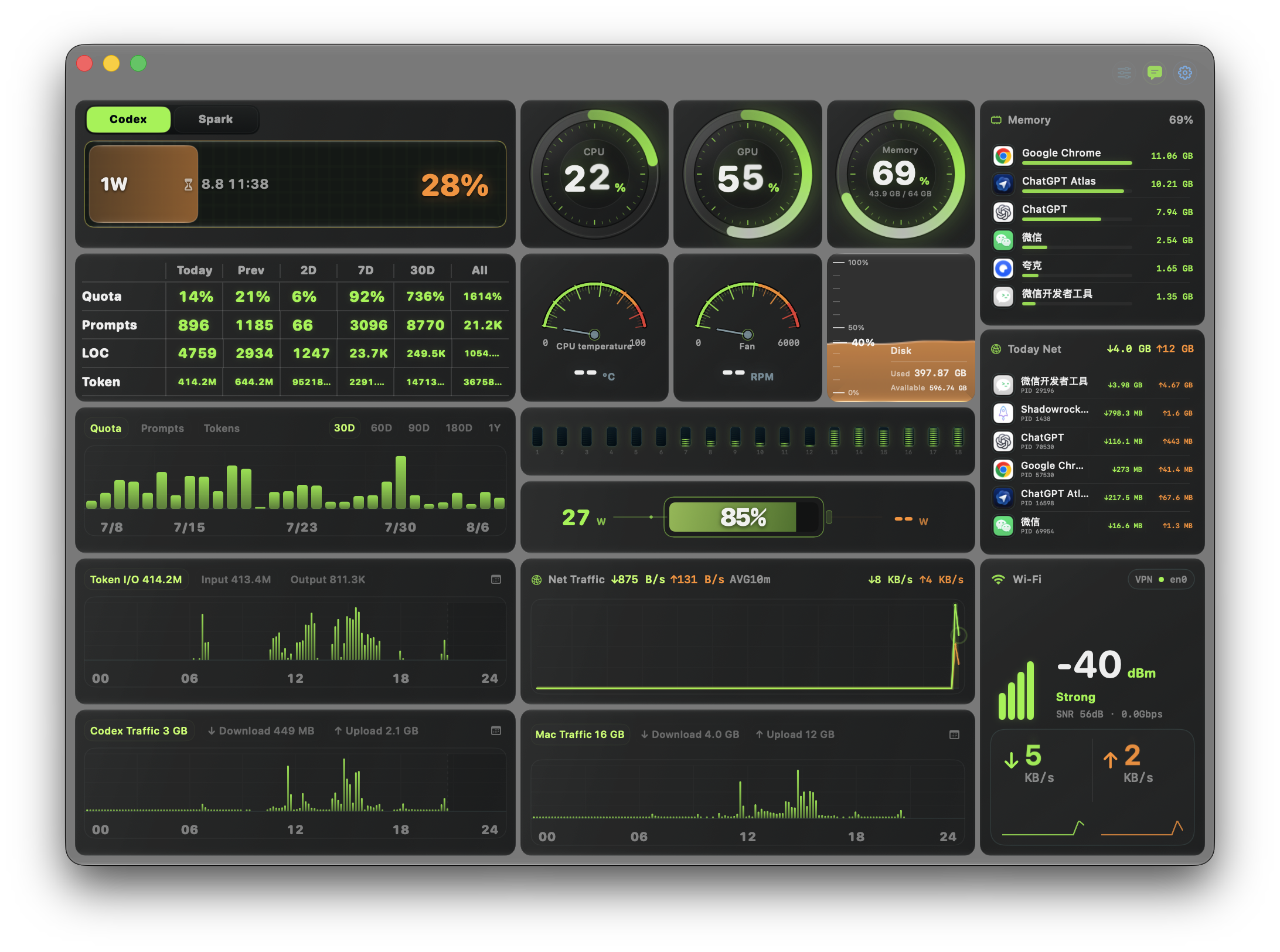
Task: Click the Upload 2.1 GB label
Action: coord(376,731)
